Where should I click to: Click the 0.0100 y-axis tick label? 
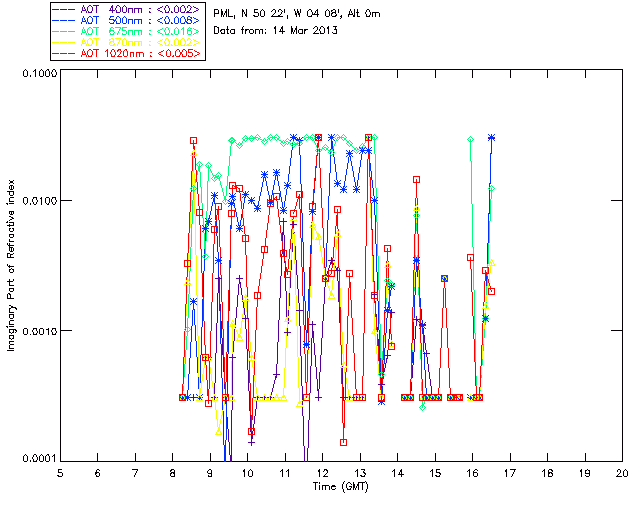[37, 201]
